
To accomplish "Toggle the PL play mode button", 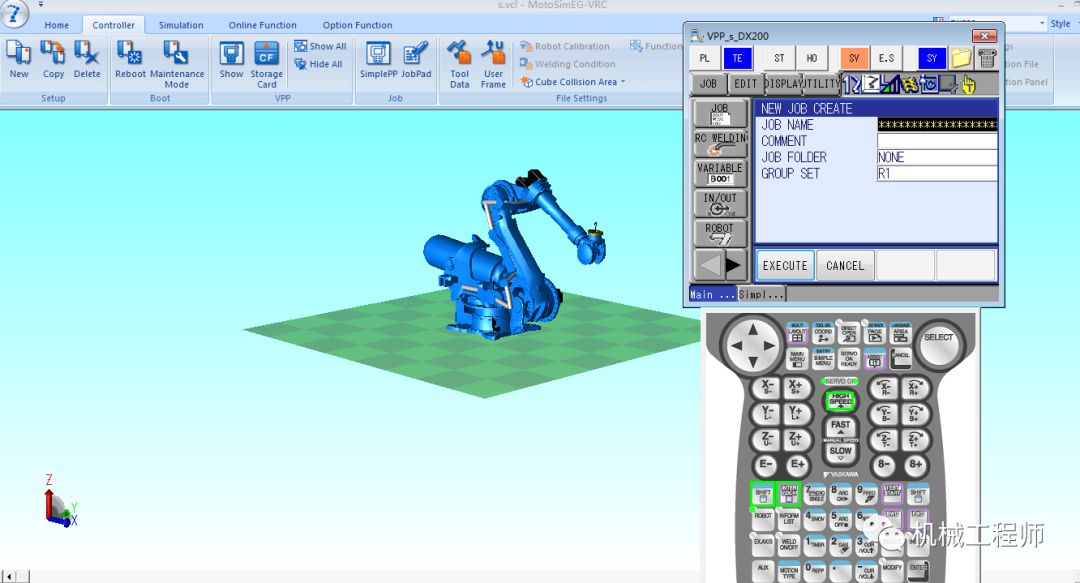I will [x=704, y=59].
